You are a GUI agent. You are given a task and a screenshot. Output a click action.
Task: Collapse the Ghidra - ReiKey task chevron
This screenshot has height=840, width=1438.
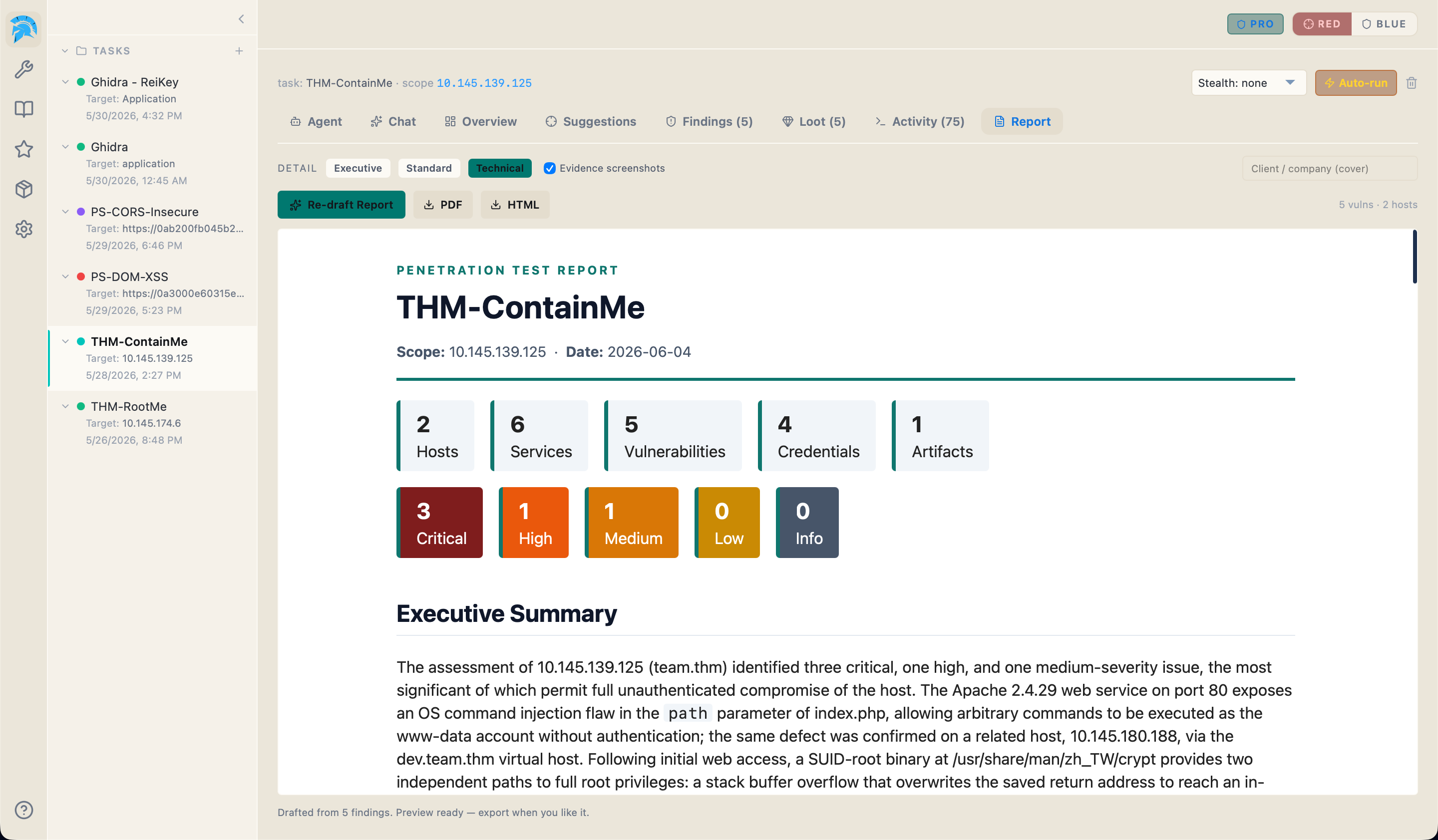pos(65,81)
